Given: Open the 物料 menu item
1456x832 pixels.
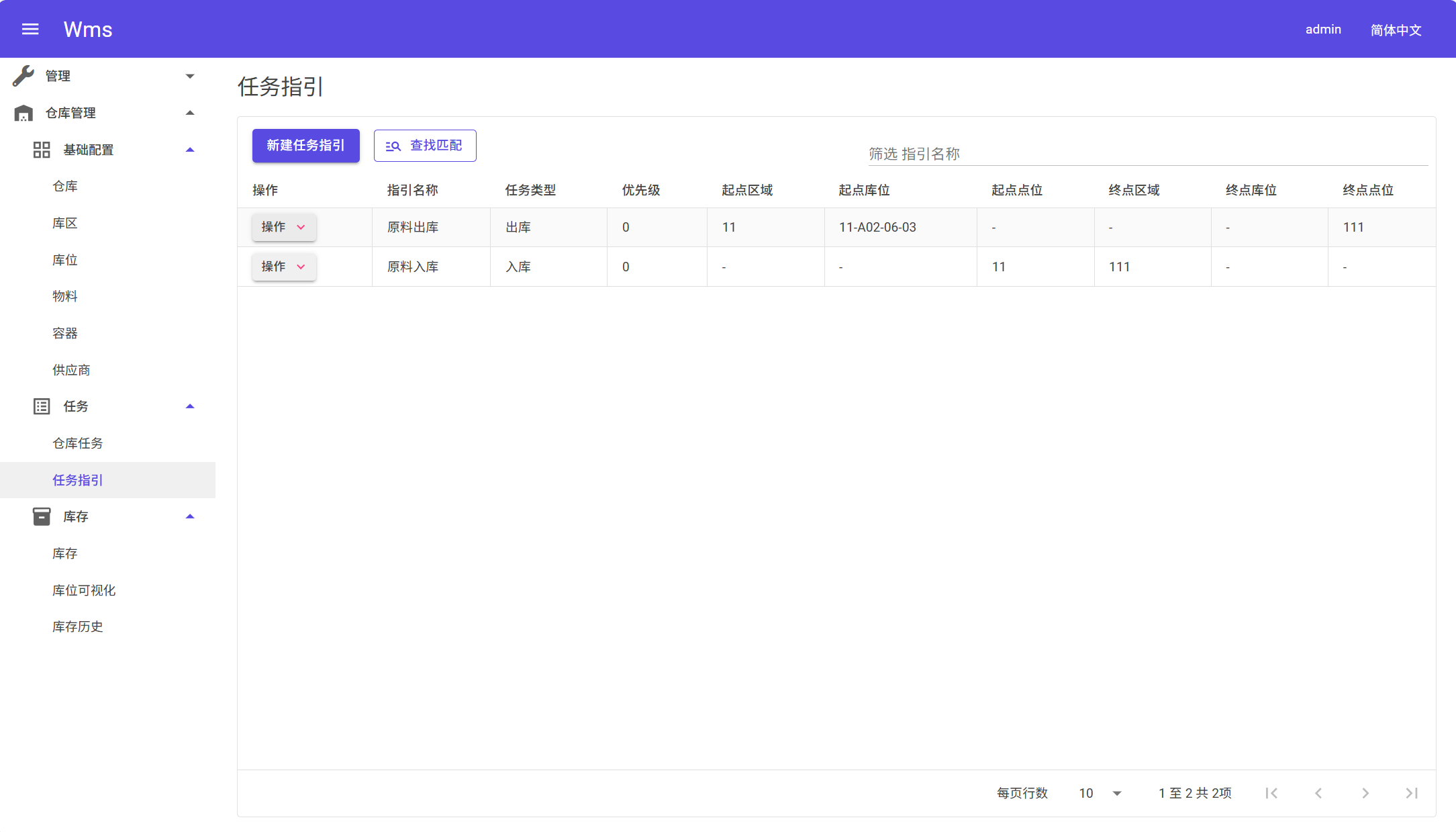Looking at the screenshot, I should [x=65, y=296].
